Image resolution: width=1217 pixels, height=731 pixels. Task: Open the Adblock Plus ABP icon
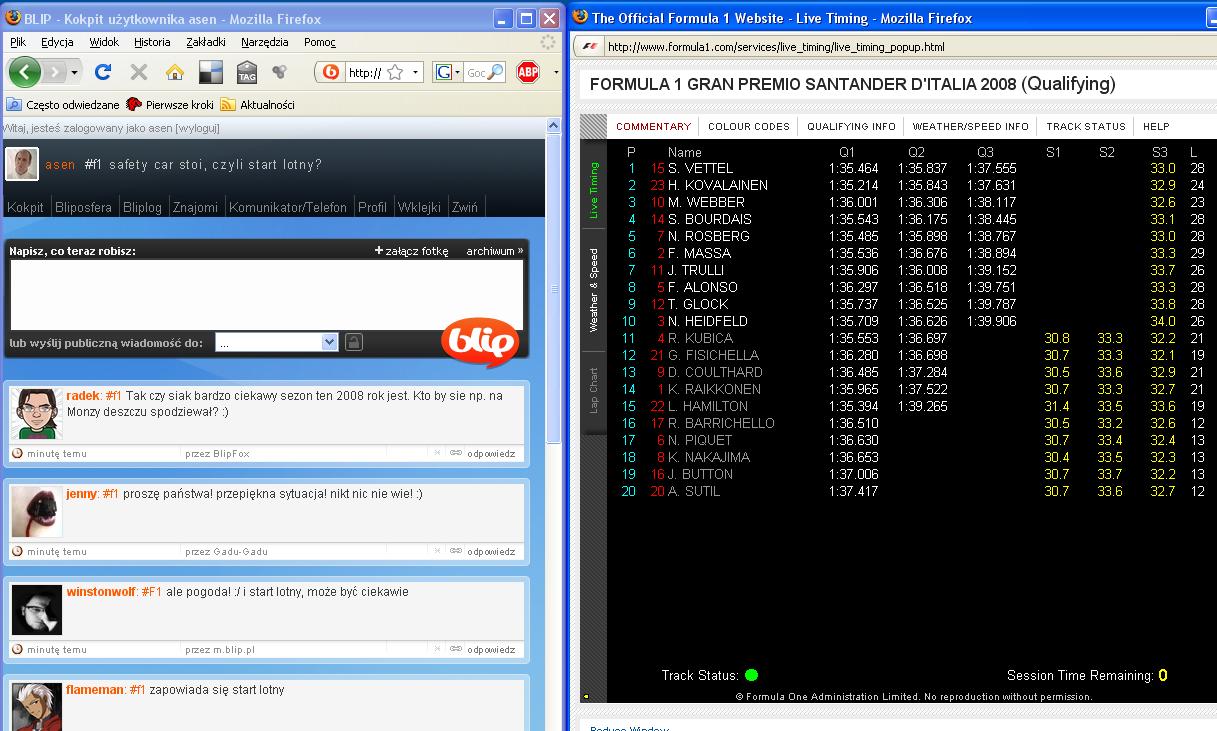click(528, 72)
